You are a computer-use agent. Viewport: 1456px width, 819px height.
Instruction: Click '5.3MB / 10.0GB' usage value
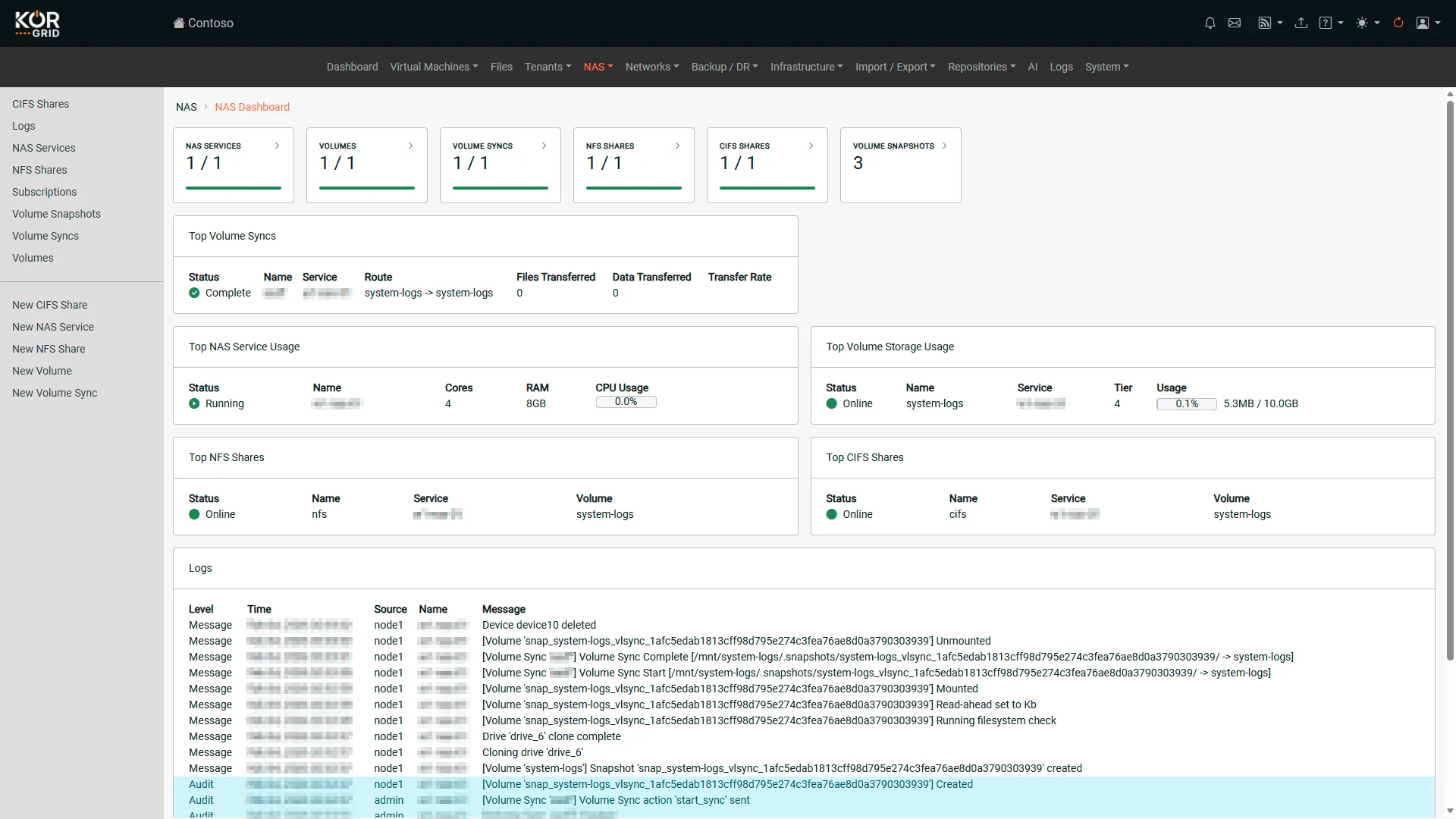(x=1260, y=403)
